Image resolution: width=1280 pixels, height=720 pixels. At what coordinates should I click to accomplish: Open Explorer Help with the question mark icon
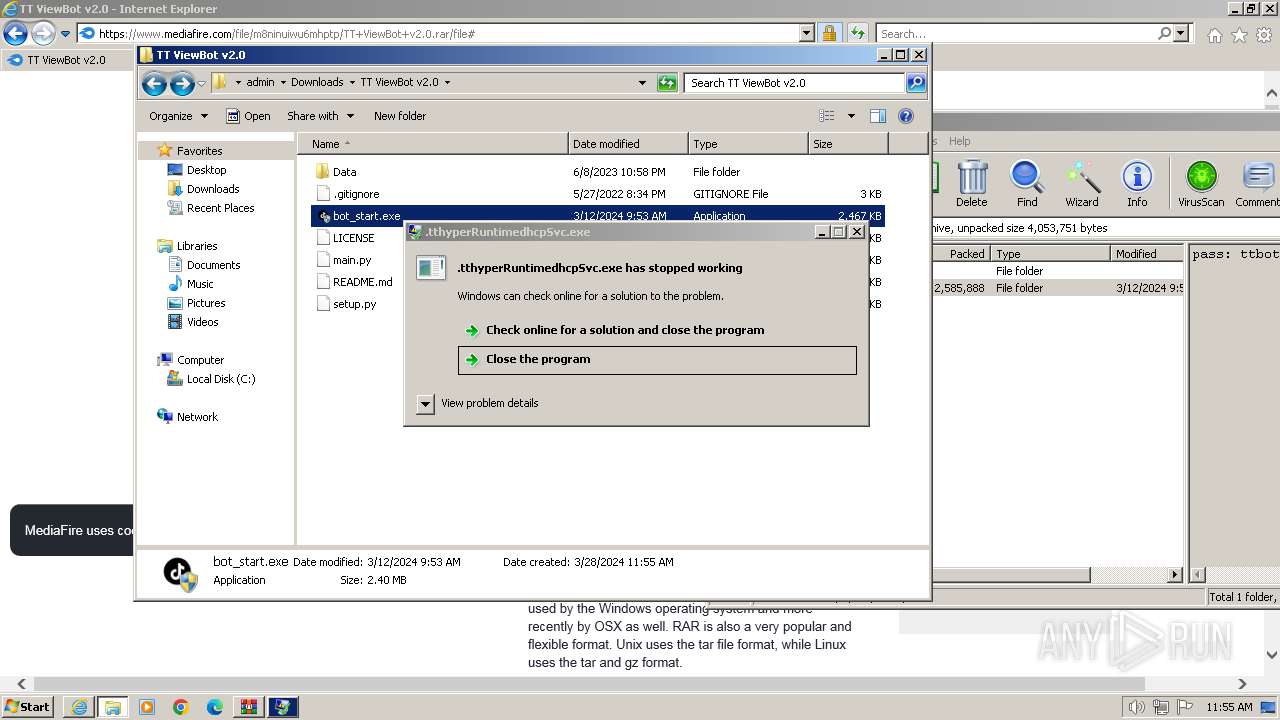click(906, 116)
